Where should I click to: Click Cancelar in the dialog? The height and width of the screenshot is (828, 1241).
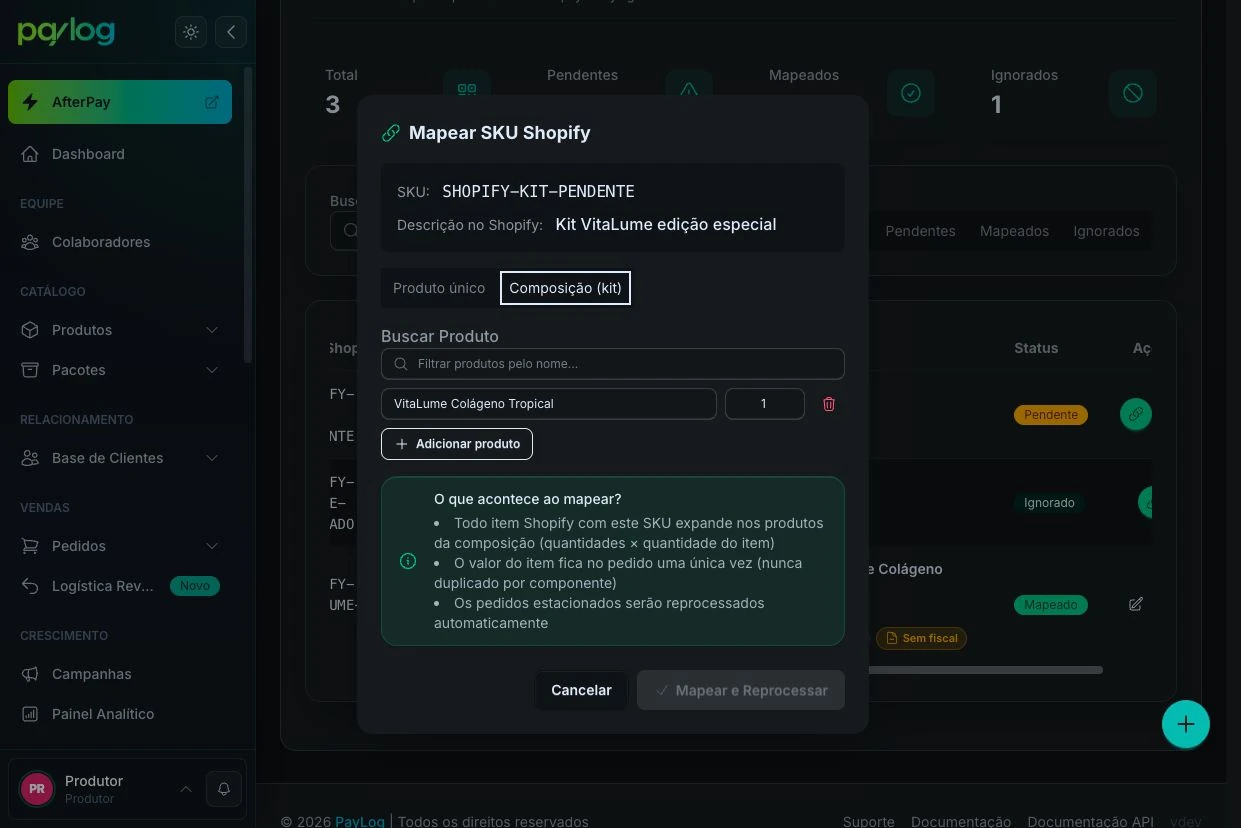581,690
